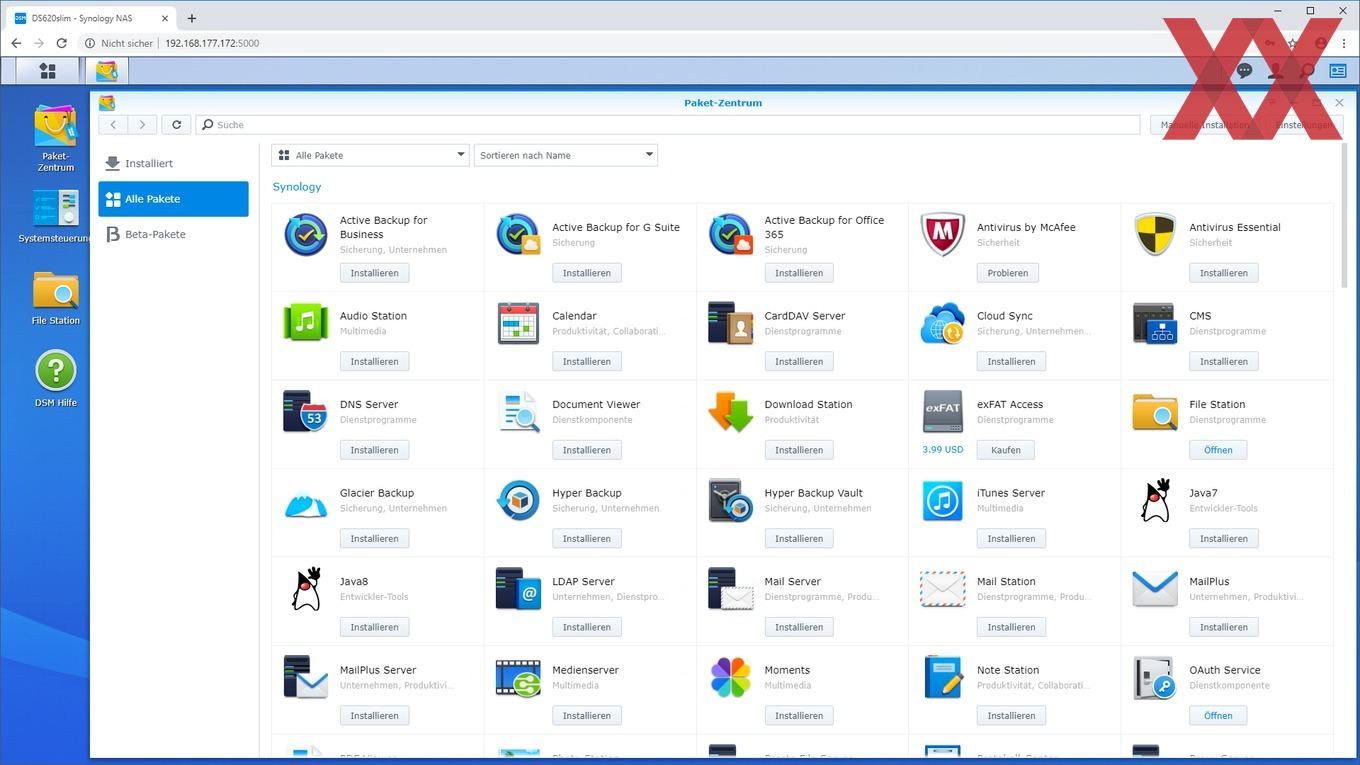Click MailPlus envelope icon
Screen dimensions: 1360x765
click(x=1155, y=589)
